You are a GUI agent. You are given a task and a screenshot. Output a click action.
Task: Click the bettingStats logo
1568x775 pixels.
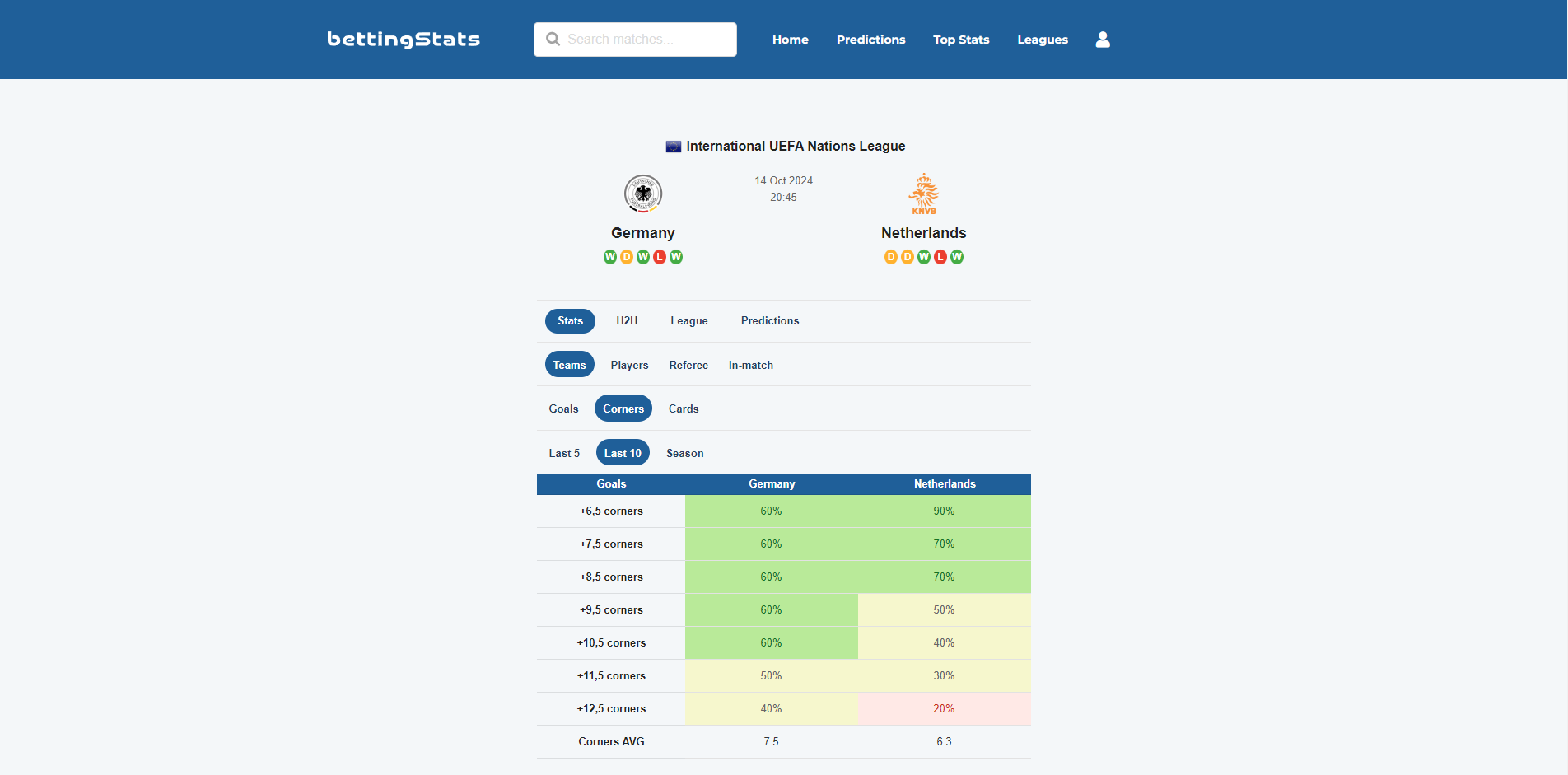click(404, 40)
